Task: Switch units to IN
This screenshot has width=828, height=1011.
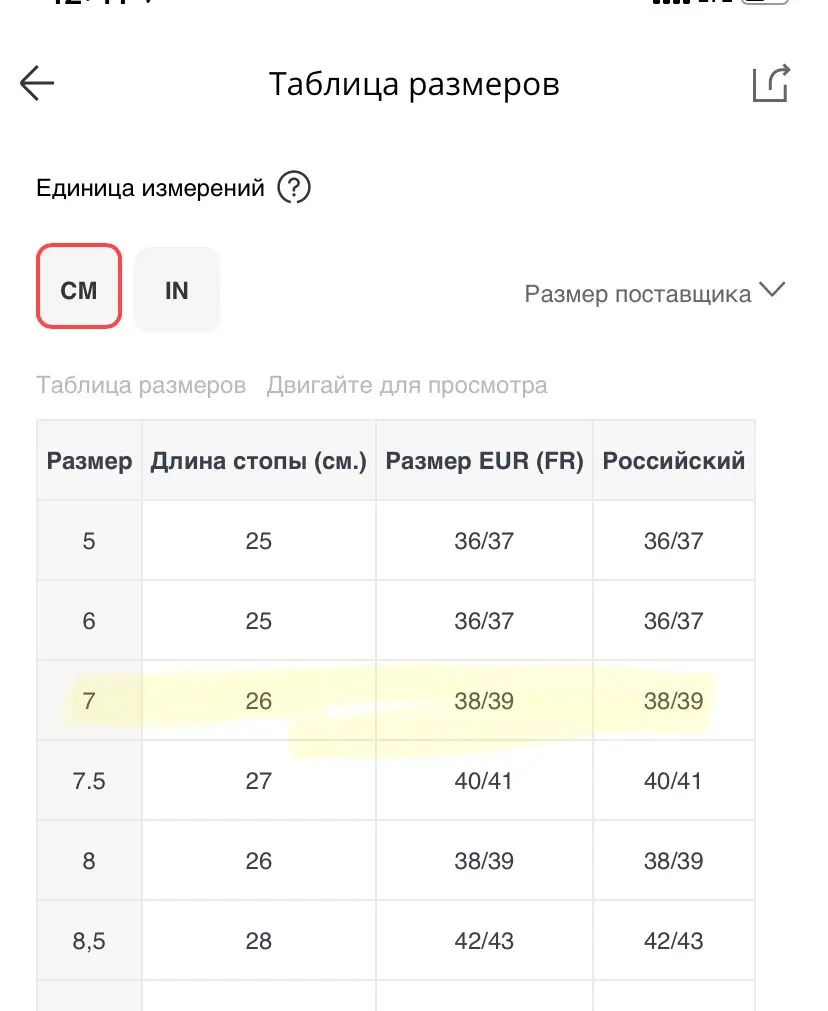Action: point(176,290)
